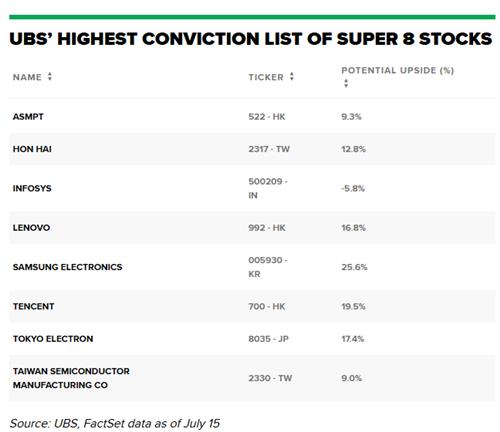Screen dimensions: 500x432
Task: Click the TICKER column header
Action: [266, 77]
